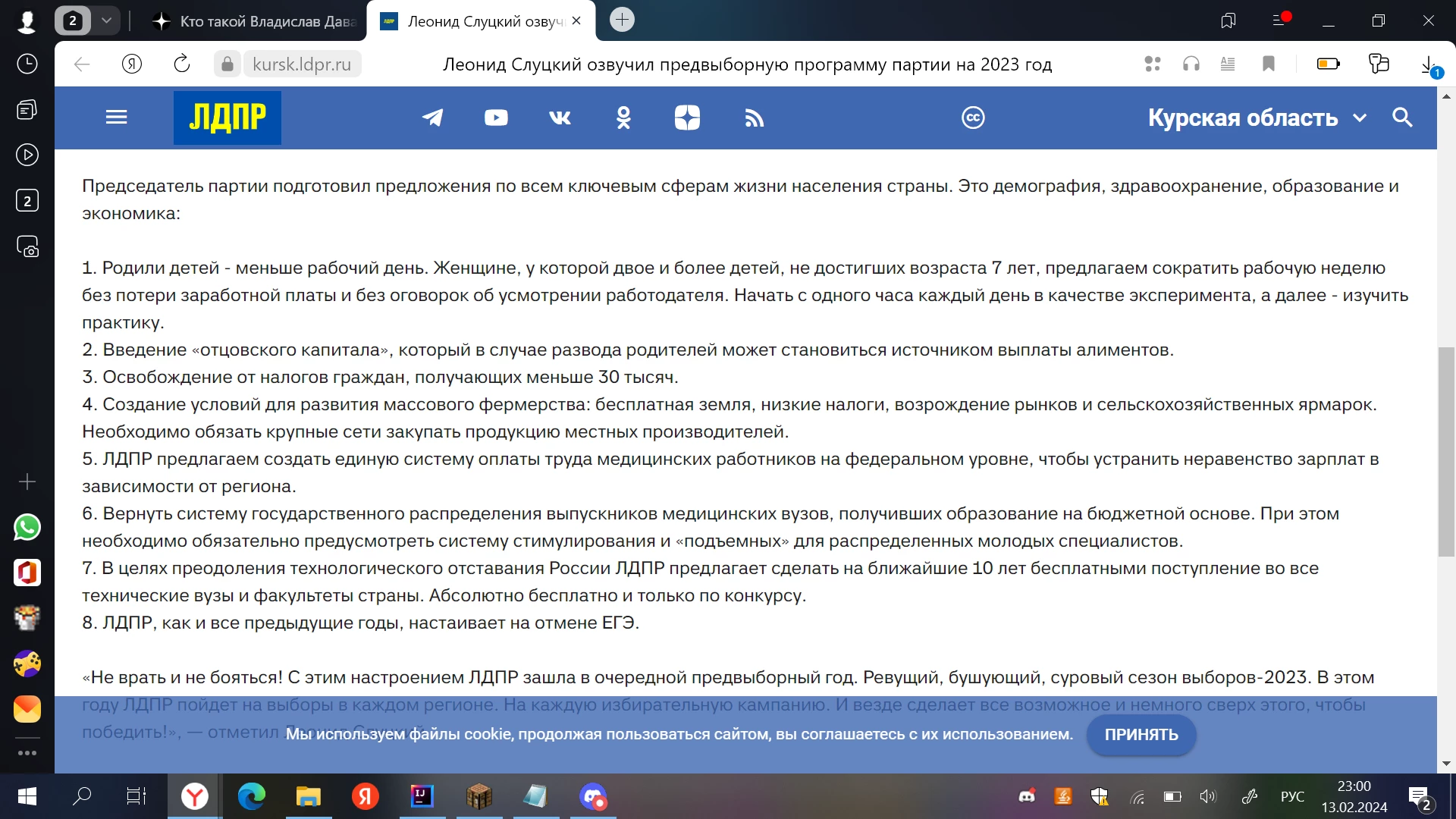
Task: Open the Windows notification center
Action: 1420,797
